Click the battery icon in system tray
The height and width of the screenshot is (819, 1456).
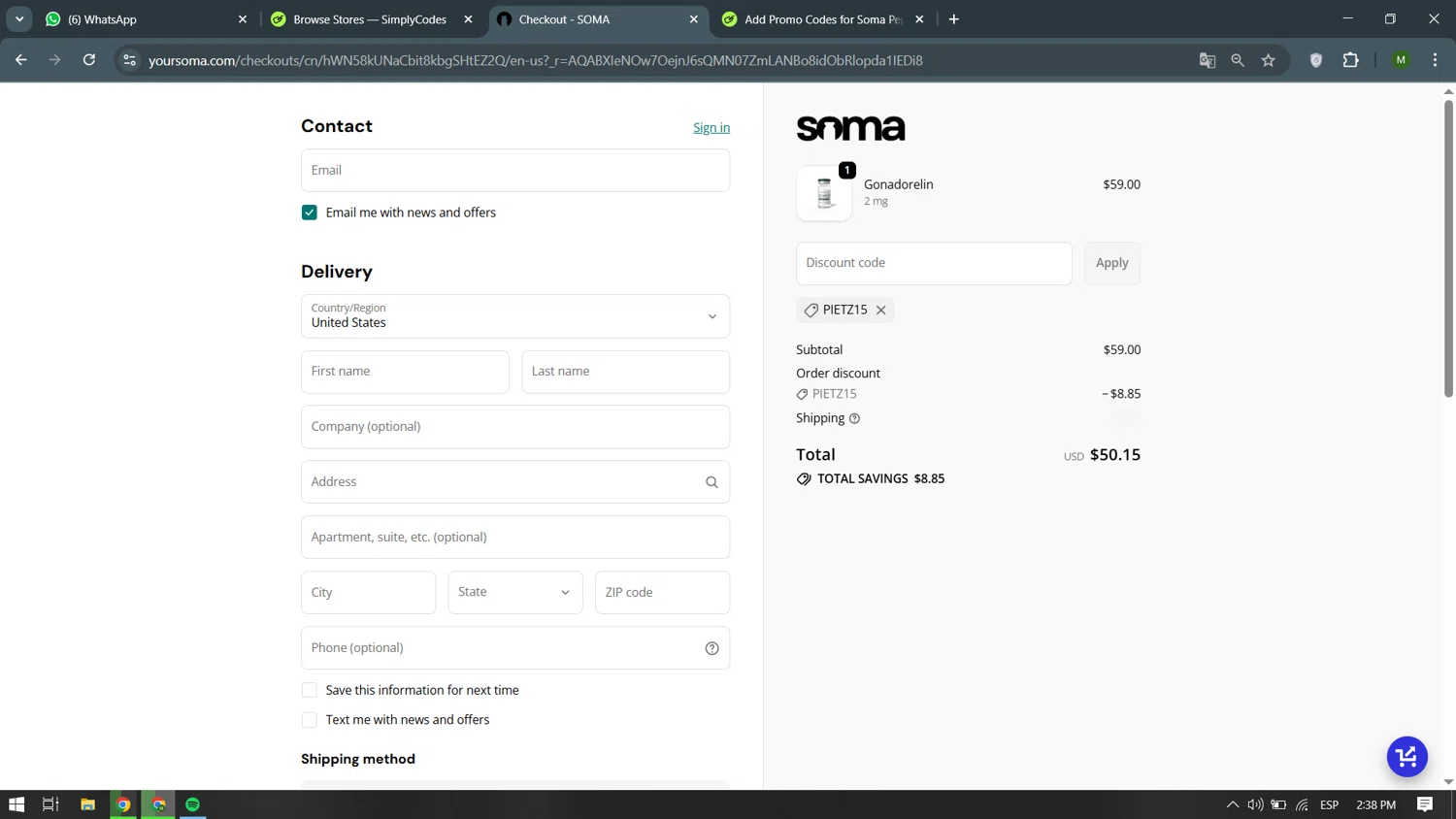[x=1278, y=804]
